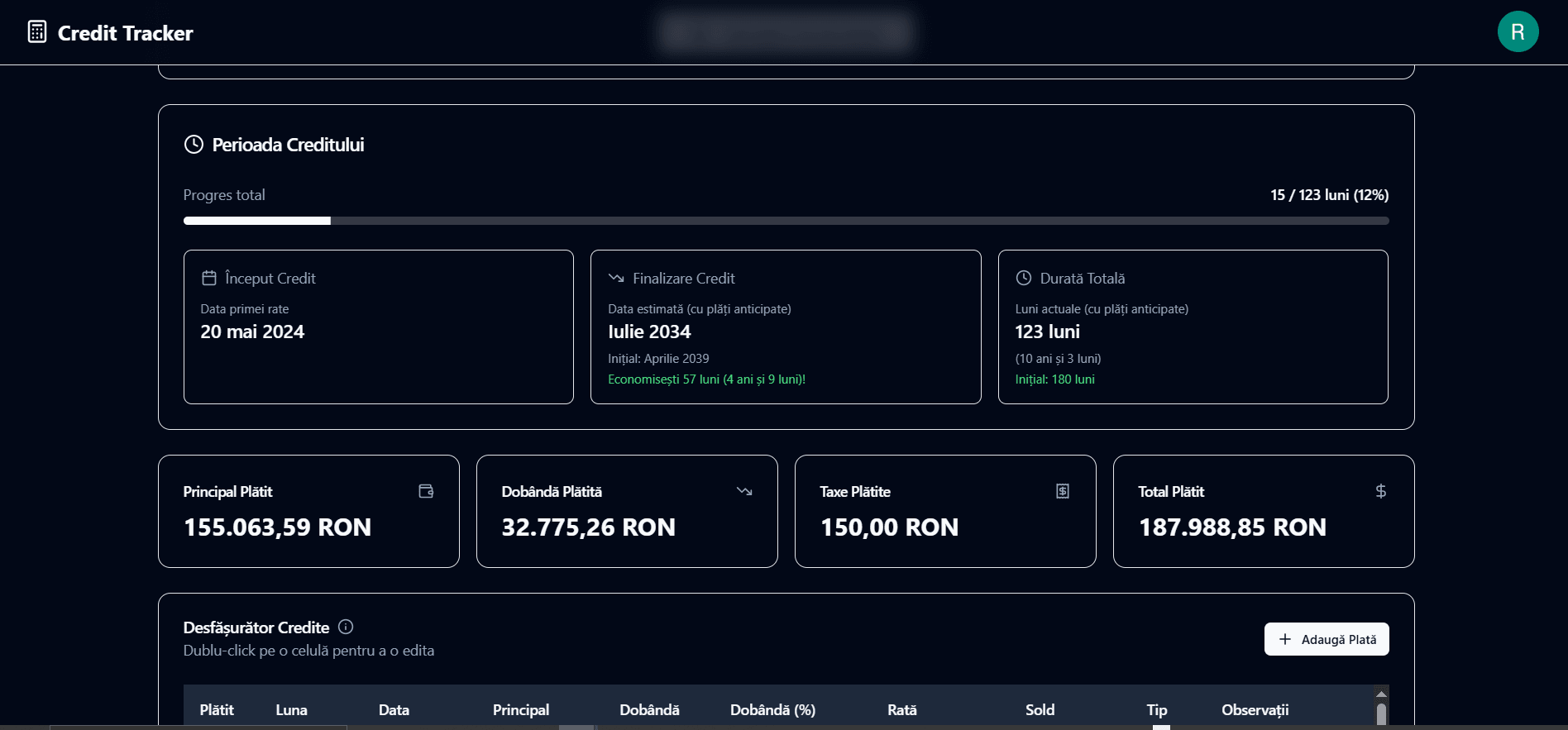Click the Progres total progress bar
Viewport: 1568px width, 730px height.
point(786,221)
